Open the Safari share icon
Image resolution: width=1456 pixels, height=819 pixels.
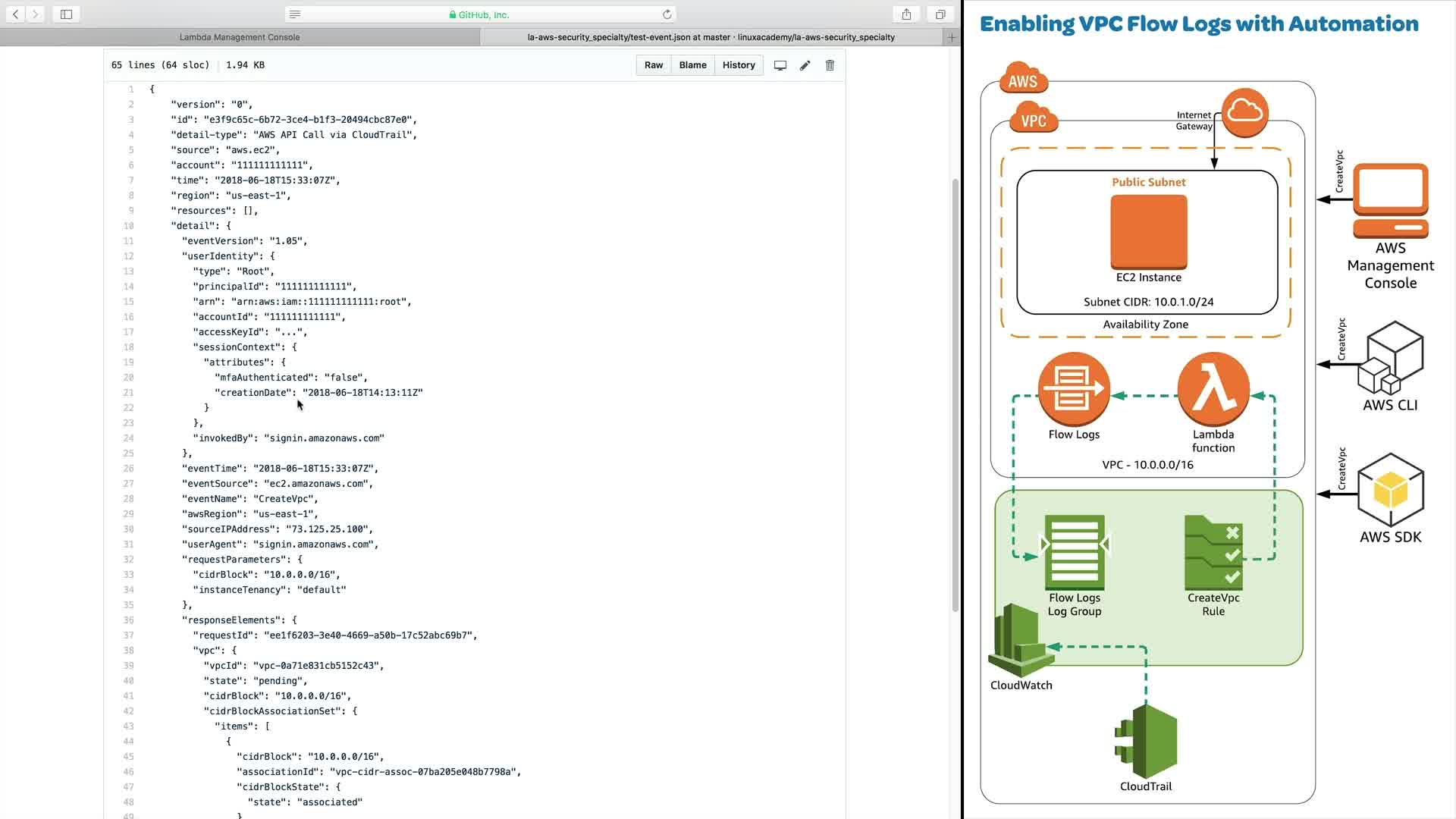pos(906,14)
